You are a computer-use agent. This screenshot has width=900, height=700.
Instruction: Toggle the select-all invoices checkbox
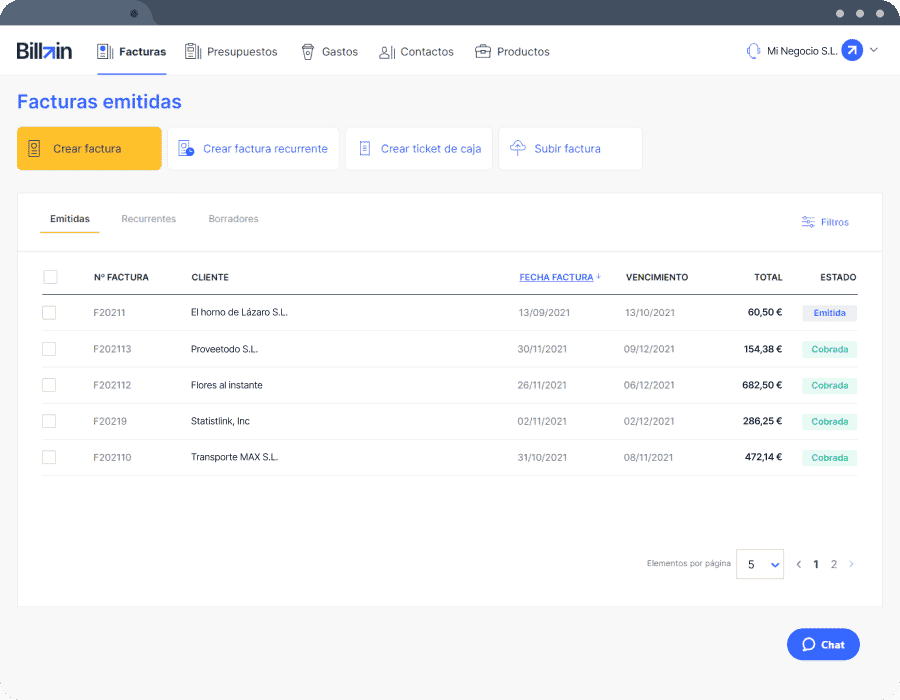coord(51,277)
